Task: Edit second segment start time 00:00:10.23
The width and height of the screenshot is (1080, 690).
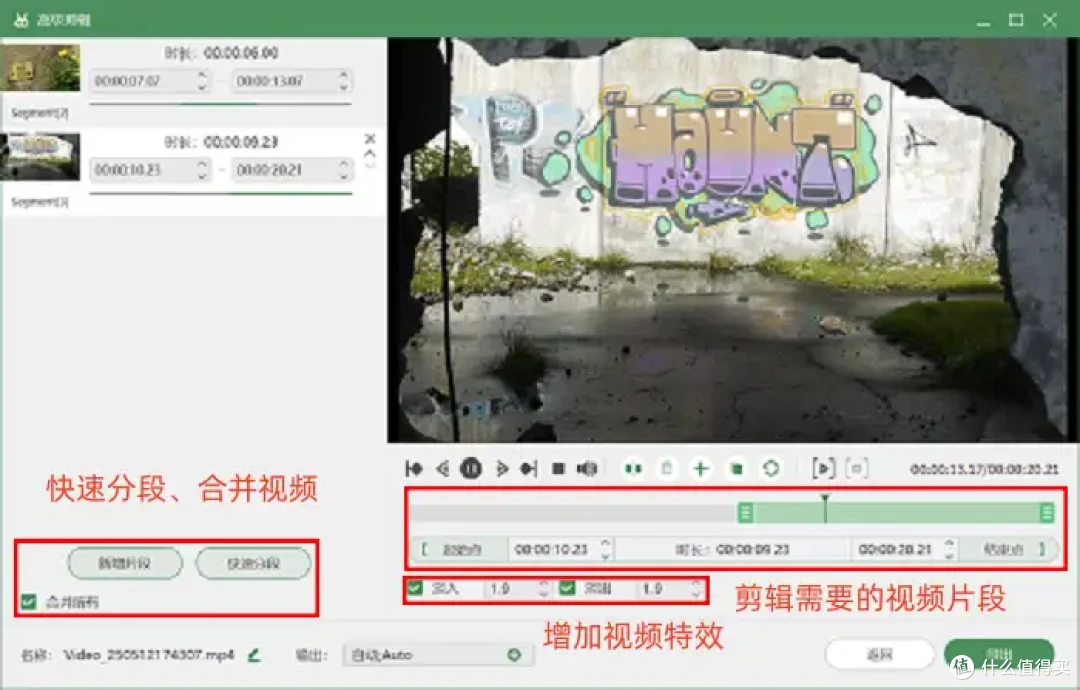Action: point(142,169)
